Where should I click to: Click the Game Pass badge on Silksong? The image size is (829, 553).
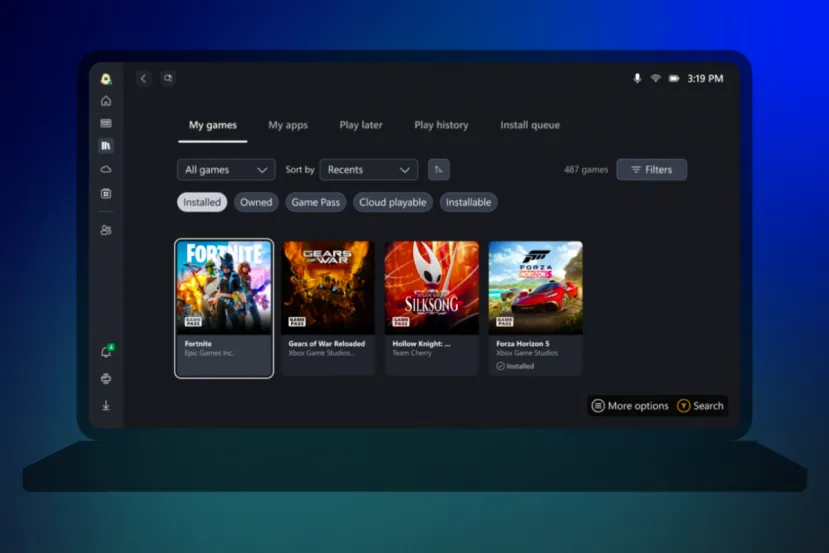click(x=401, y=321)
